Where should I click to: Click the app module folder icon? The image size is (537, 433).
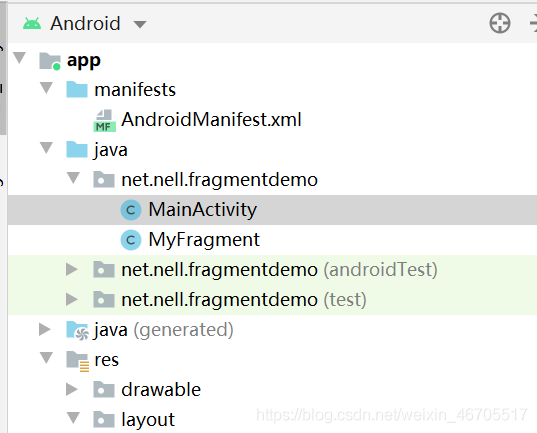point(50,61)
